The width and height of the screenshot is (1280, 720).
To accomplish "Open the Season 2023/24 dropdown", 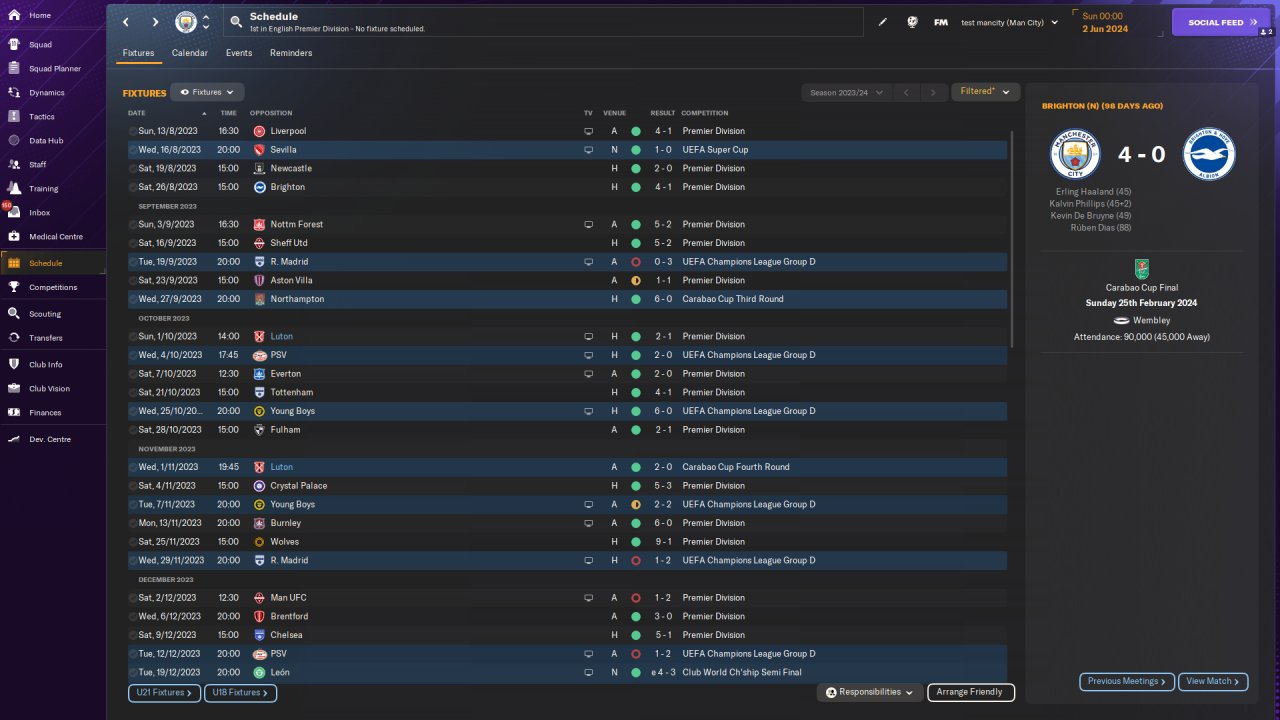I will 846,92.
